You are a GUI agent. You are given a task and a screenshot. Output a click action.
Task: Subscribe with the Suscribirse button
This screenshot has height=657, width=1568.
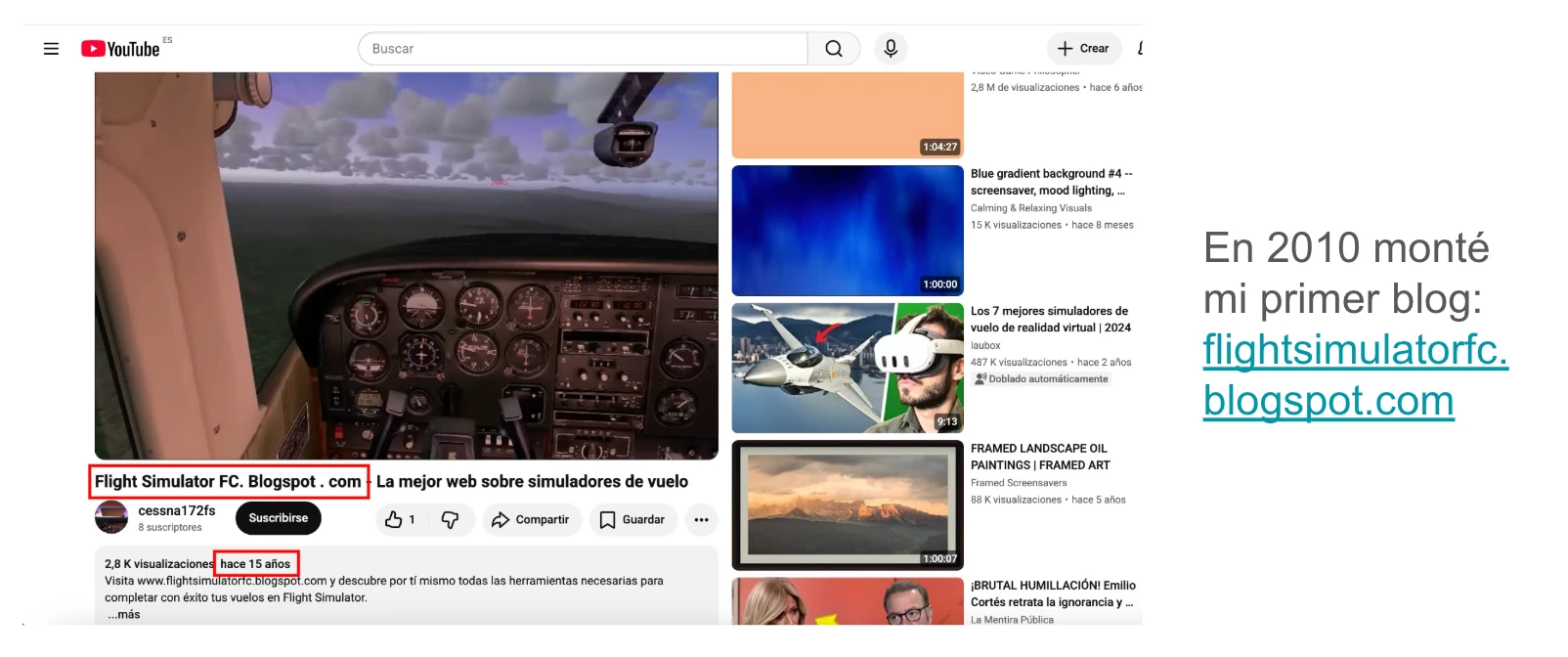[x=278, y=518]
